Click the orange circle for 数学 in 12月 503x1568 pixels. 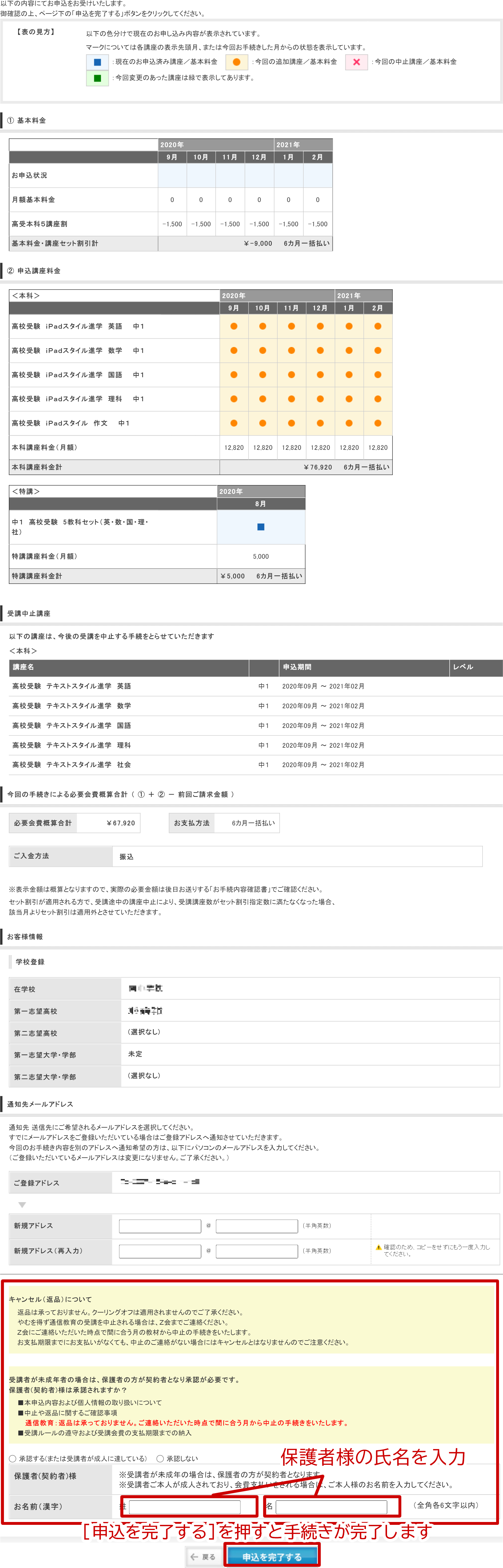tap(320, 351)
